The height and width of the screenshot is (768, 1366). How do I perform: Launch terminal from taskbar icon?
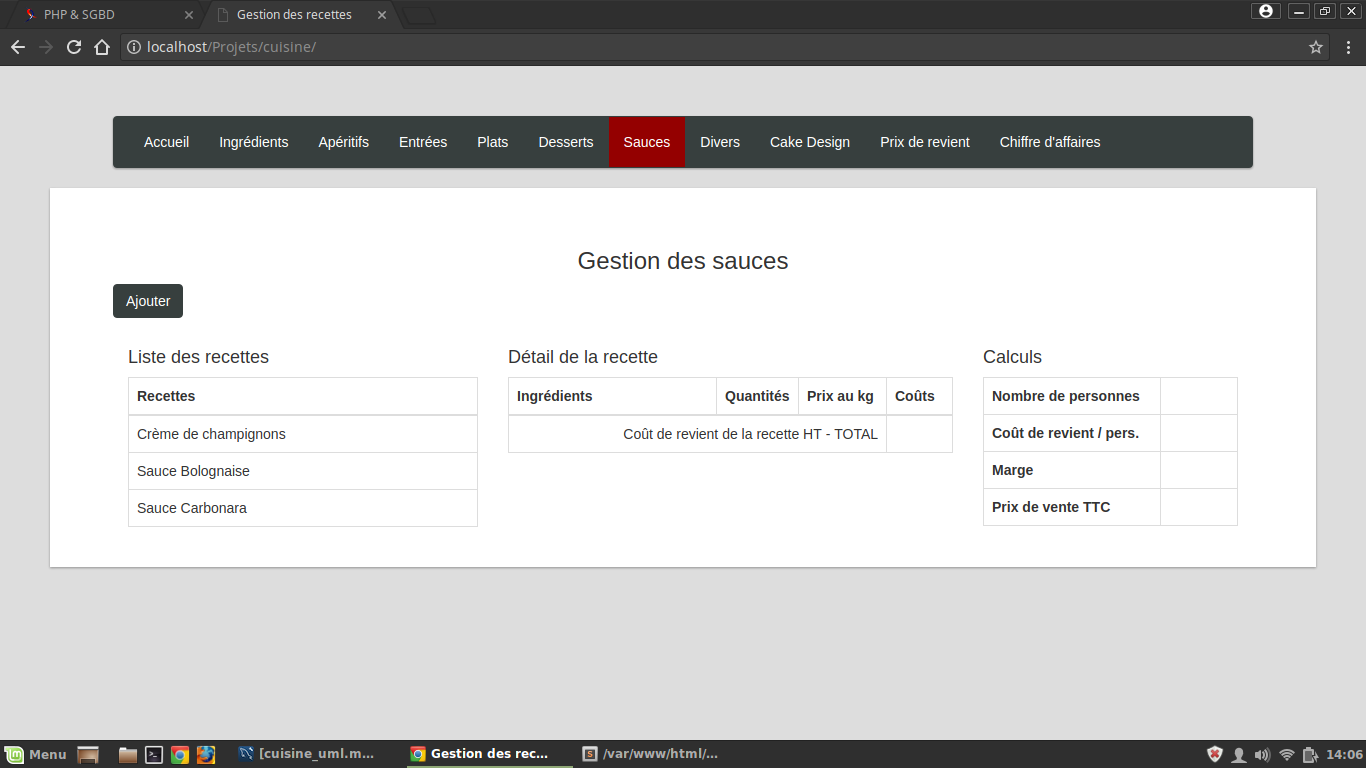tap(154, 755)
